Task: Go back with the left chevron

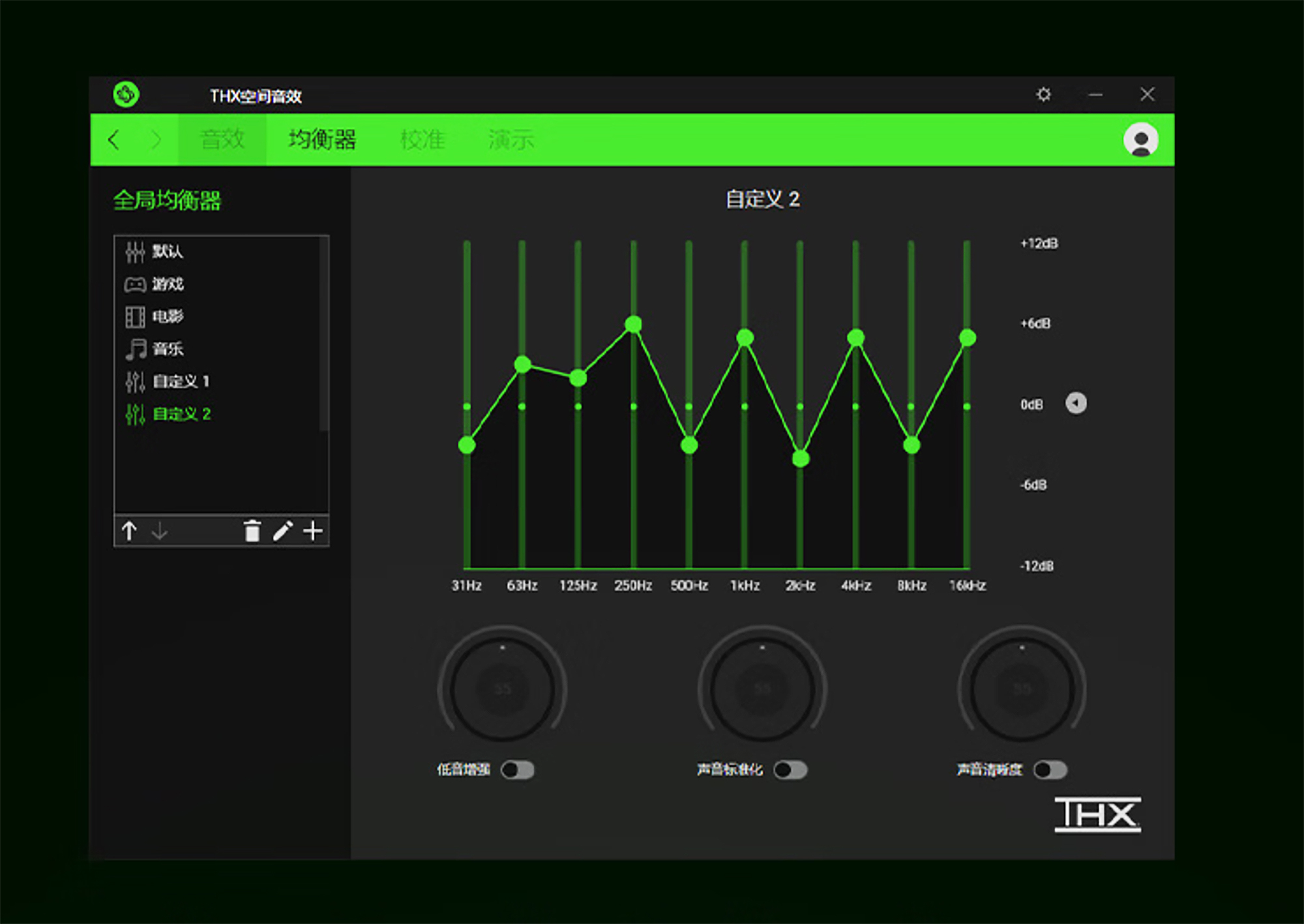Action: (x=114, y=140)
